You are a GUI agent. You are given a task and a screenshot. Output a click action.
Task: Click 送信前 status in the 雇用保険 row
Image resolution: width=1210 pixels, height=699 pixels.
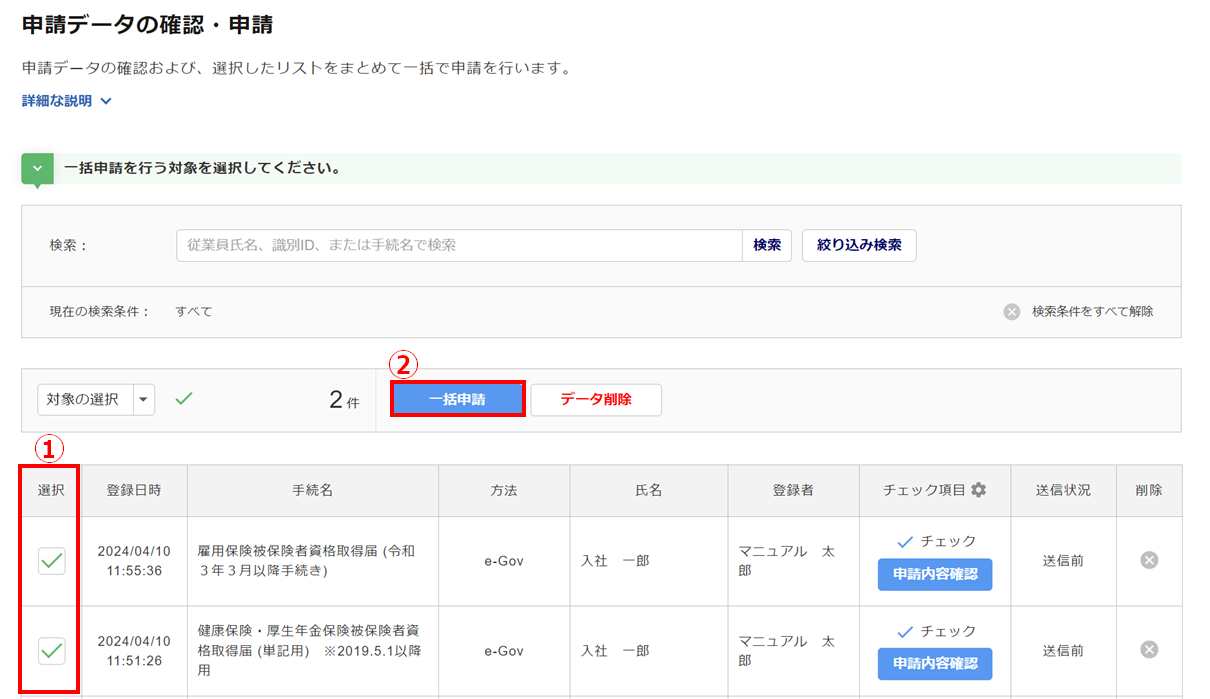pos(1063,561)
